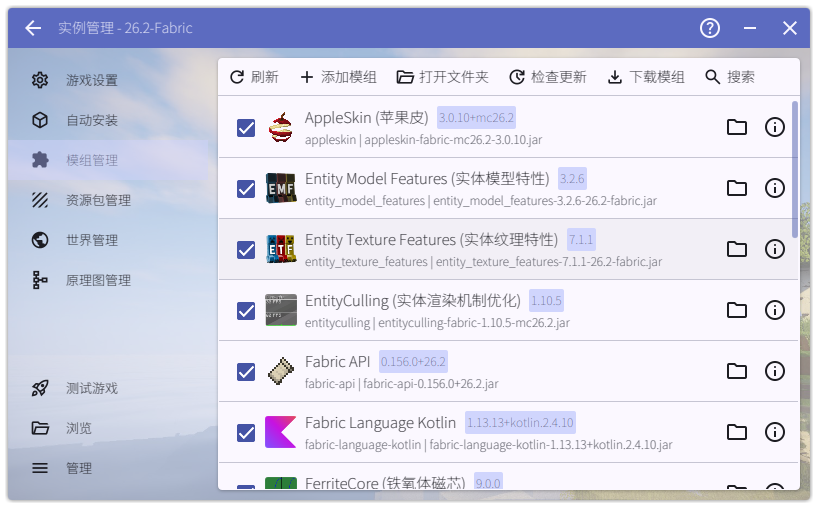Click 检查更新 in the toolbar
The image size is (818, 508).
[x=548, y=77]
